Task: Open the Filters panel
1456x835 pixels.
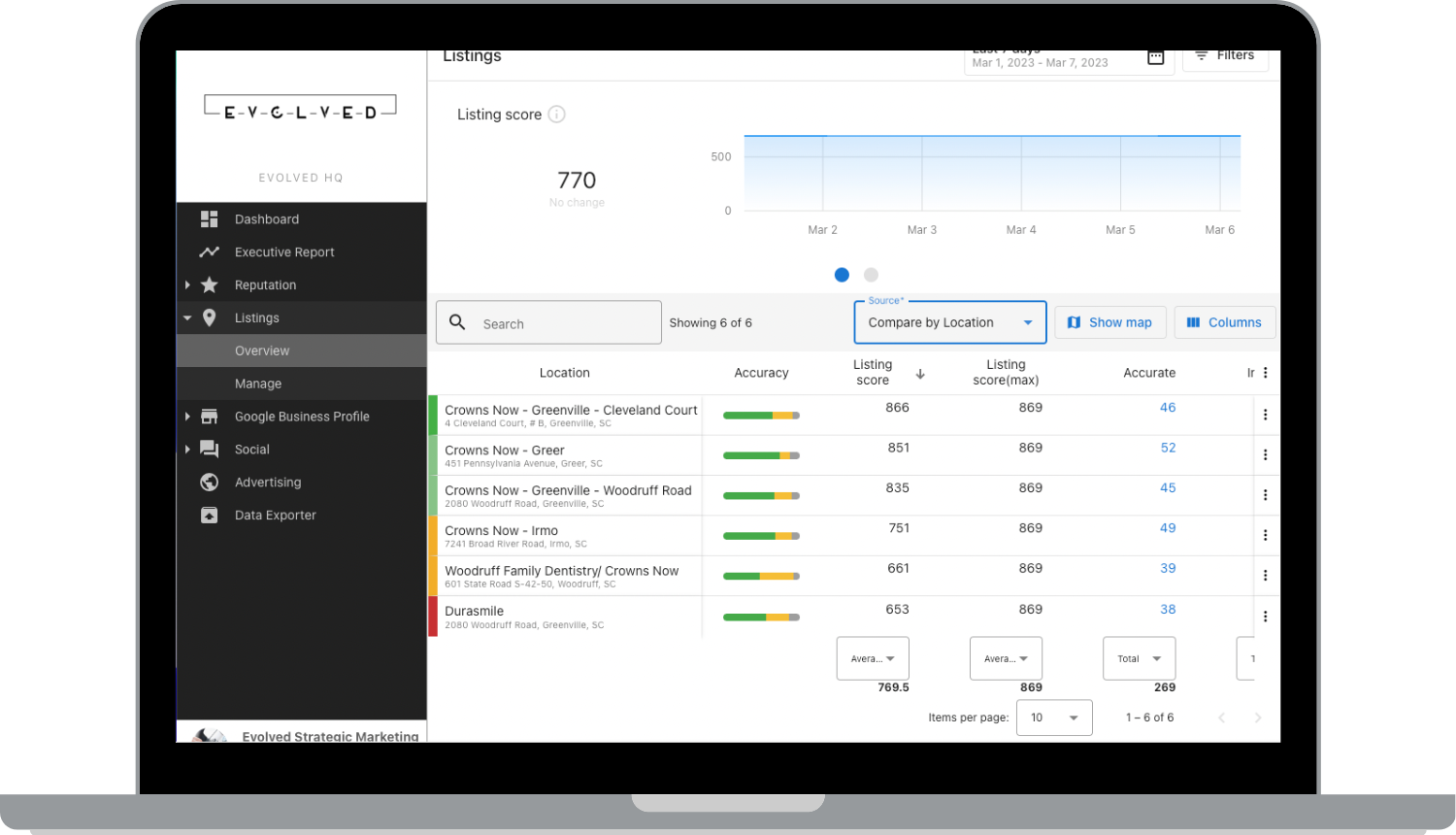Action: click(x=1225, y=55)
